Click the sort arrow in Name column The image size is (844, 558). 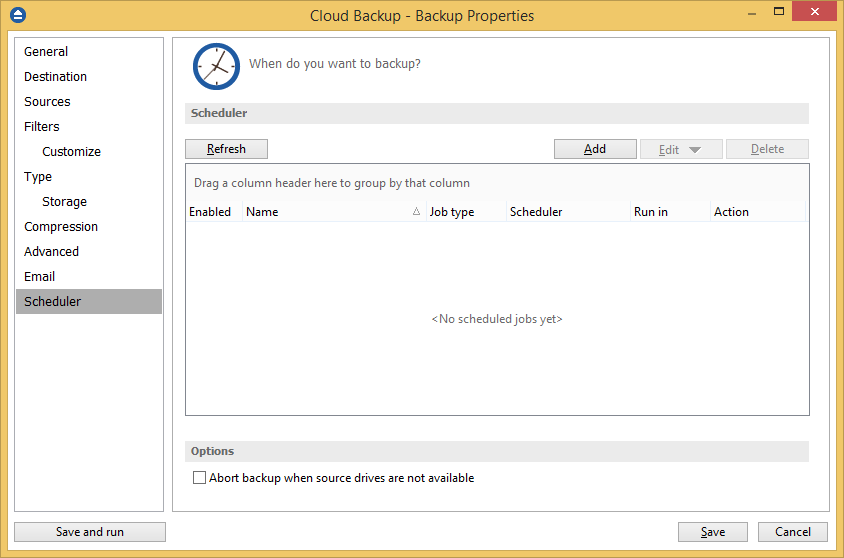coord(416,212)
